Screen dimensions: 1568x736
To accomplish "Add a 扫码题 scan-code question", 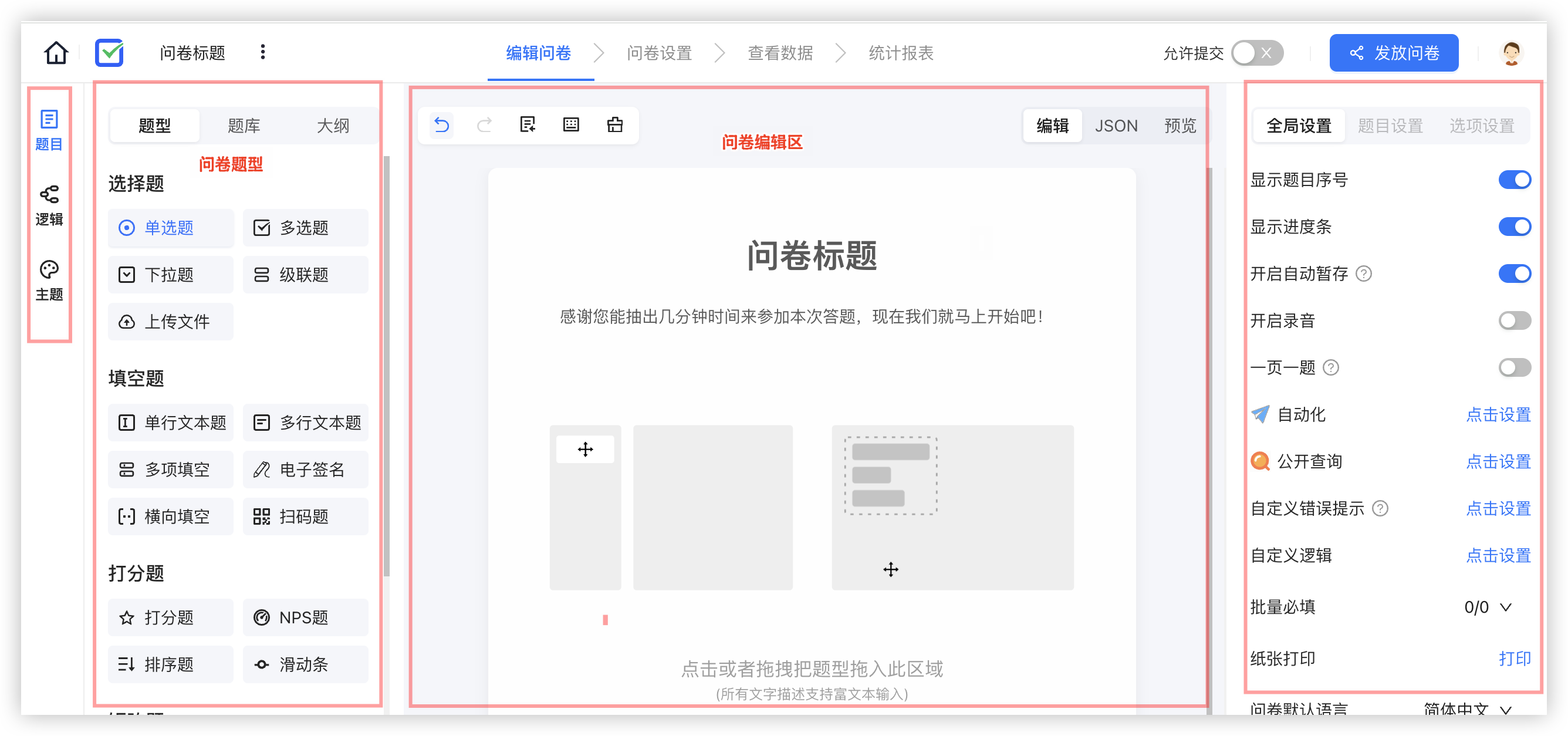I will [x=306, y=516].
